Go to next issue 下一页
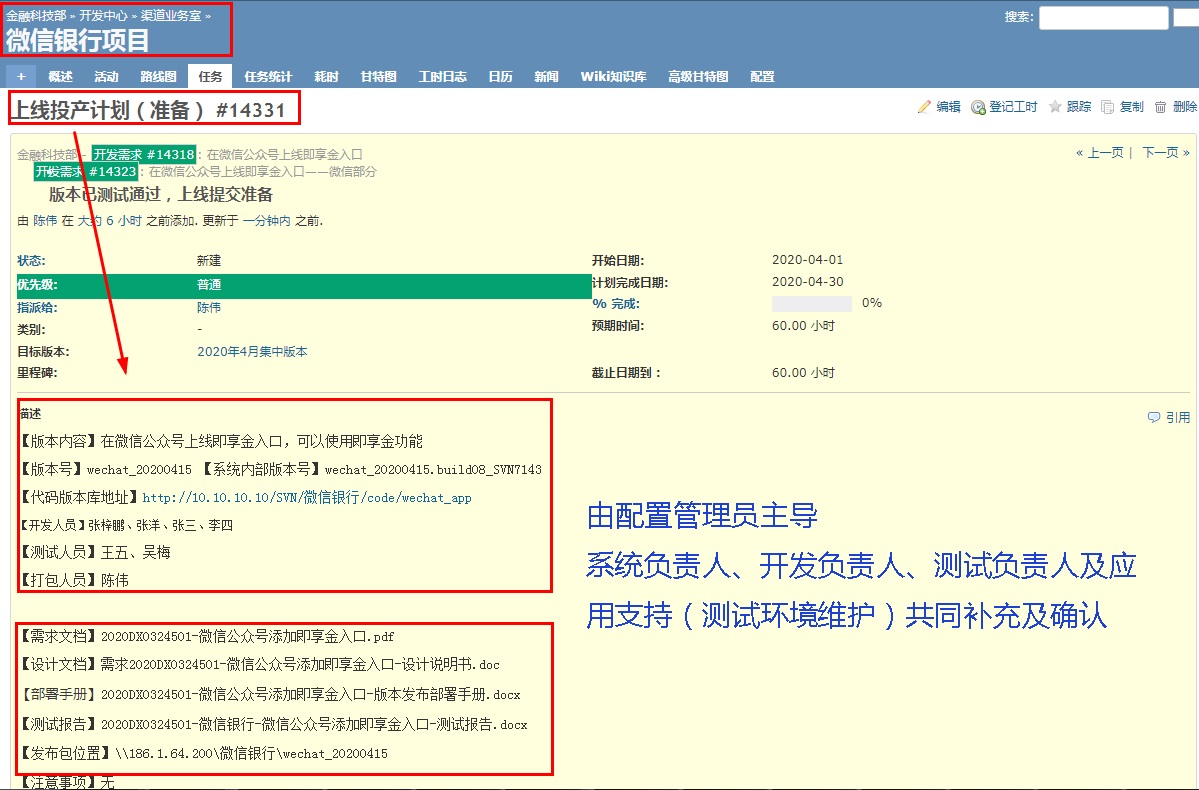The image size is (1199, 790). [x=1166, y=153]
